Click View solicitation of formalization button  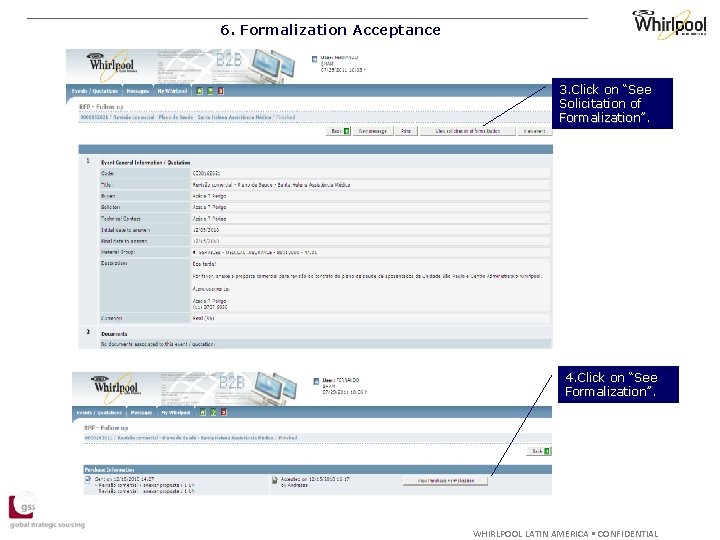[x=467, y=131]
